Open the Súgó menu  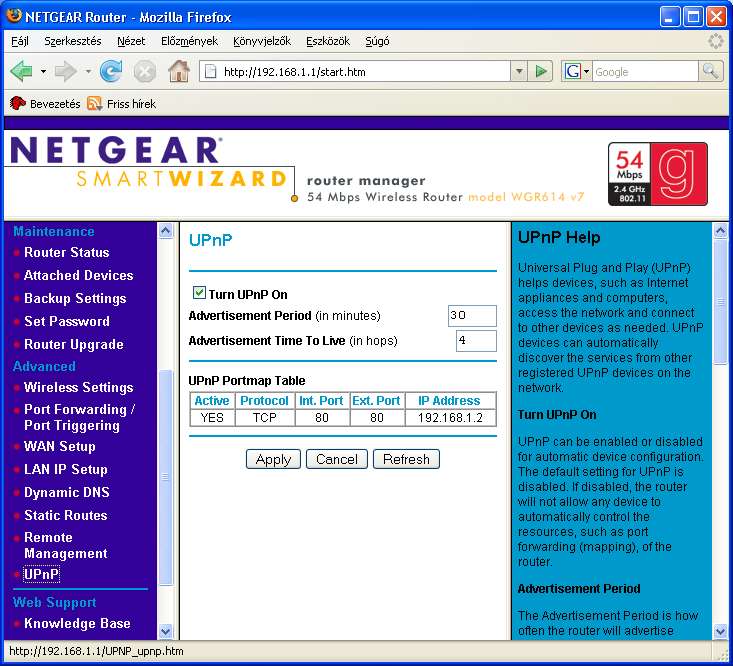(x=377, y=41)
